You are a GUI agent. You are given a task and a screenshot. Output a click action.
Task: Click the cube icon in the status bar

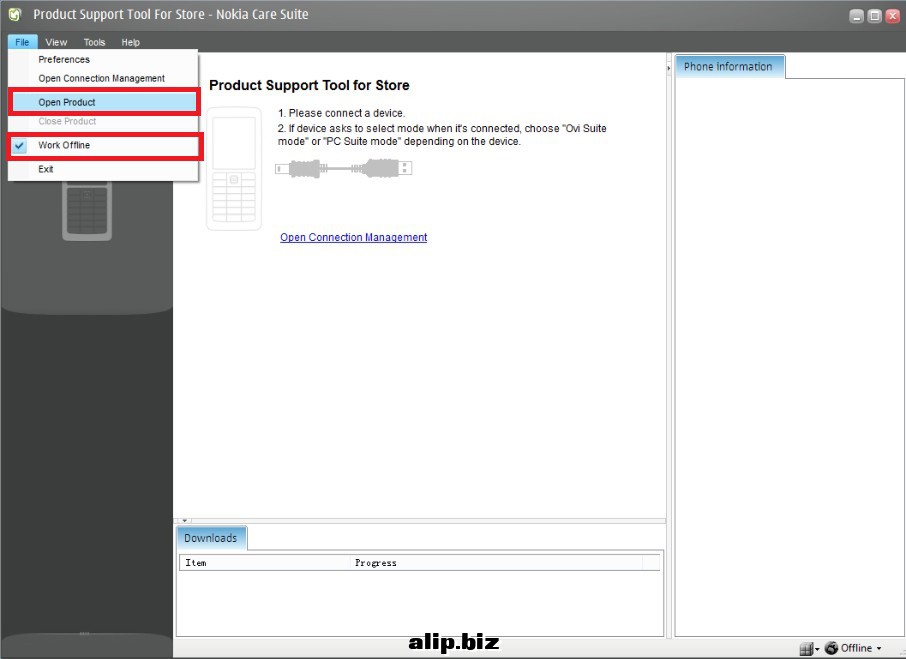tap(806, 649)
